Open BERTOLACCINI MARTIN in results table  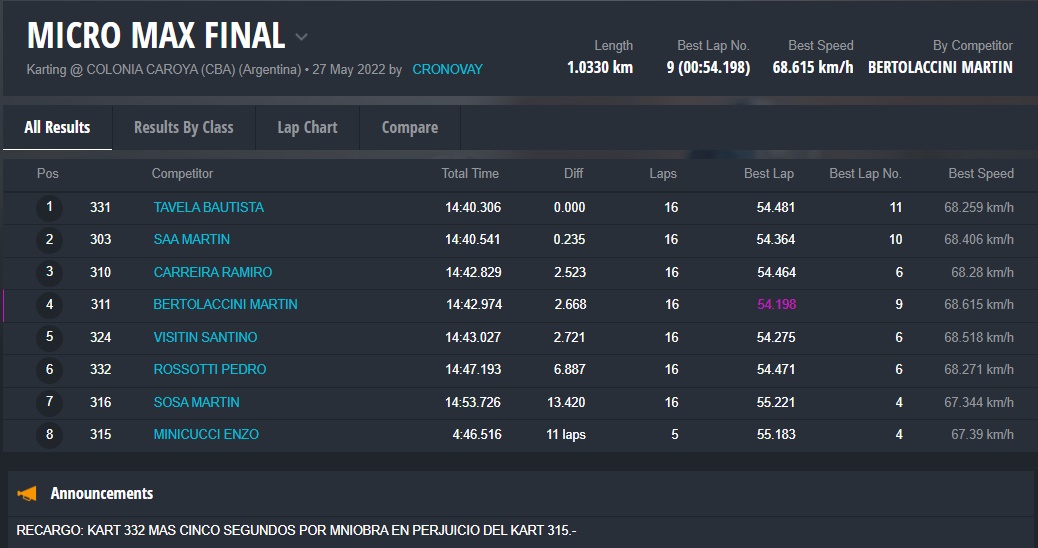pyautogui.click(x=225, y=305)
